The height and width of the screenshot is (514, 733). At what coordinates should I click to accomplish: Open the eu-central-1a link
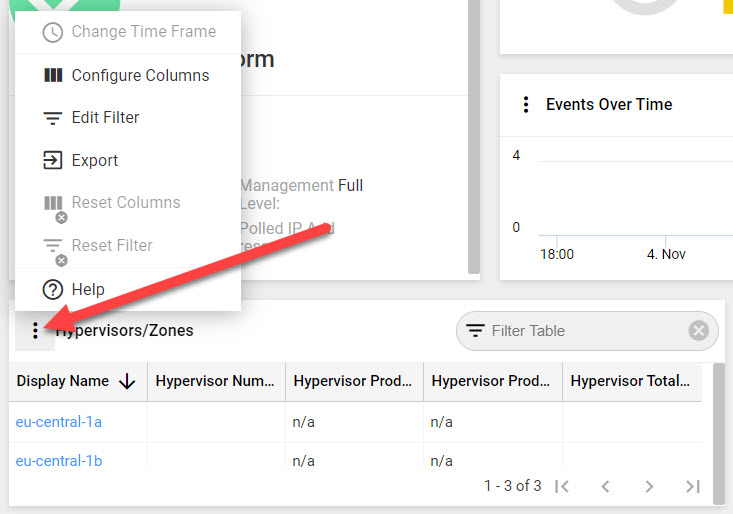tap(59, 422)
